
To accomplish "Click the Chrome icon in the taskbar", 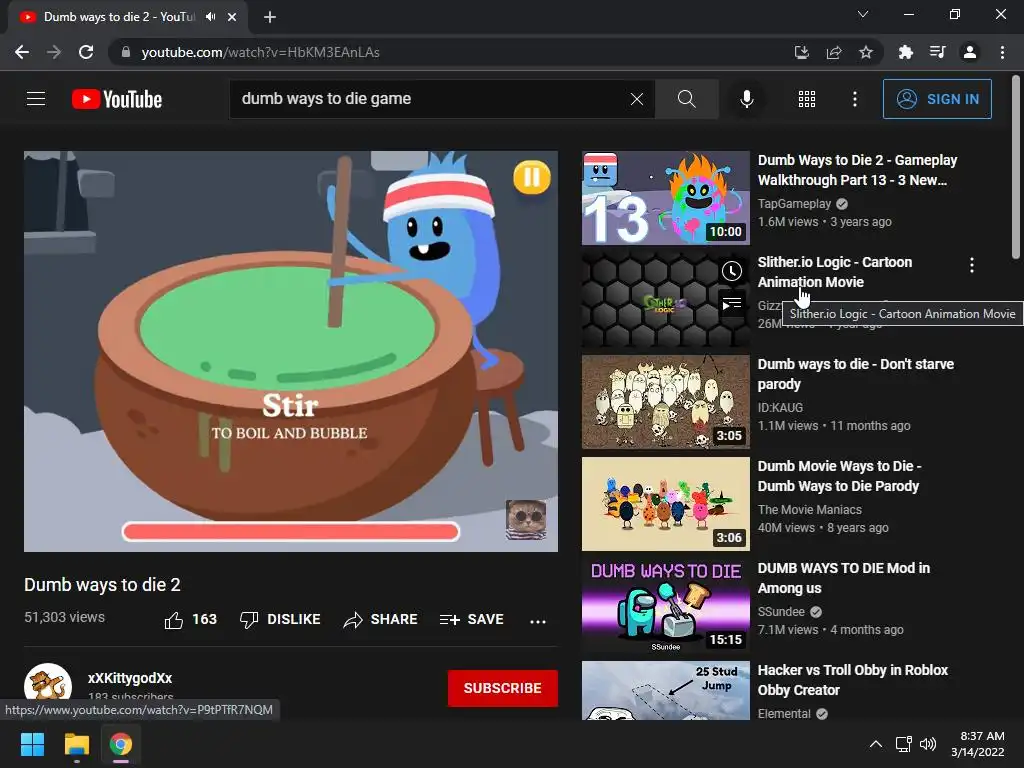I will [121, 744].
